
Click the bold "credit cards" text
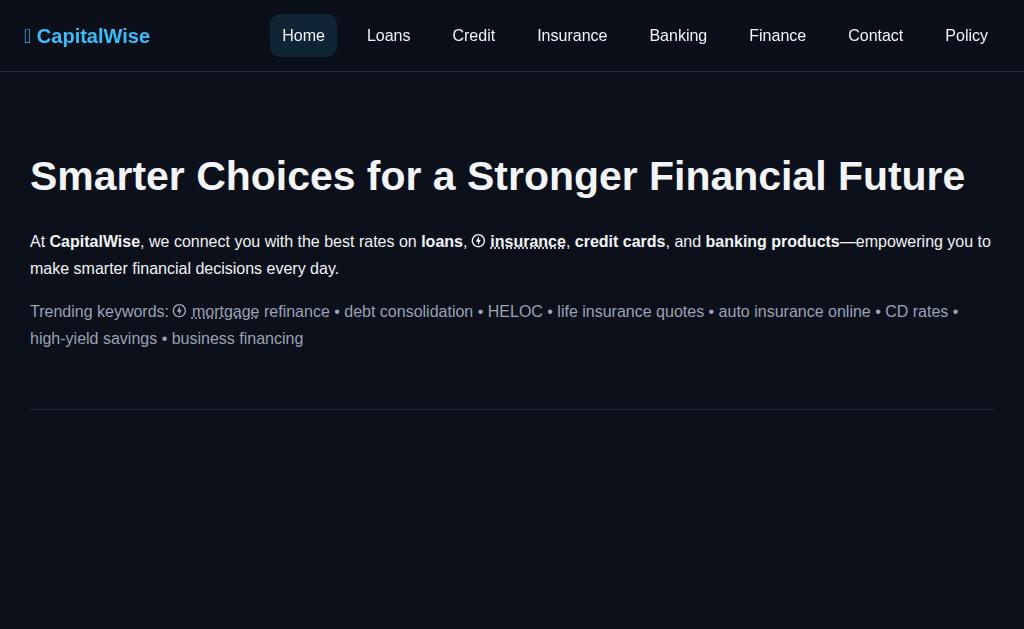pos(620,242)
